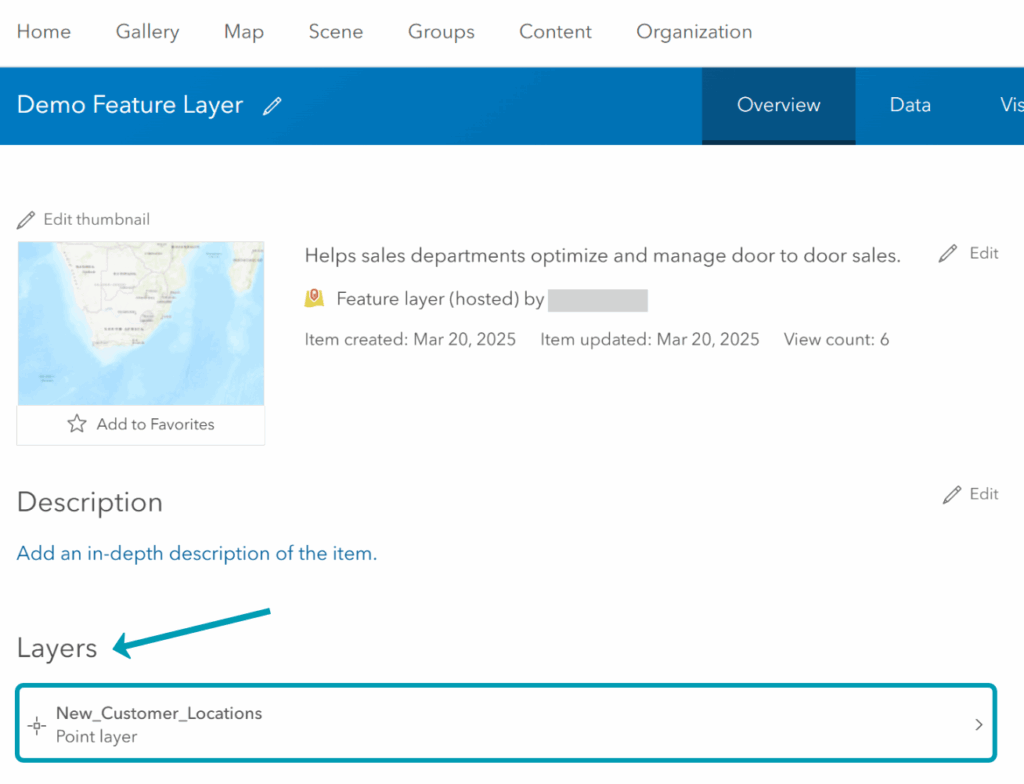Click the Demo Feature Layer title text
This screenshot has width=1024, height=784.
click(130, 105)
